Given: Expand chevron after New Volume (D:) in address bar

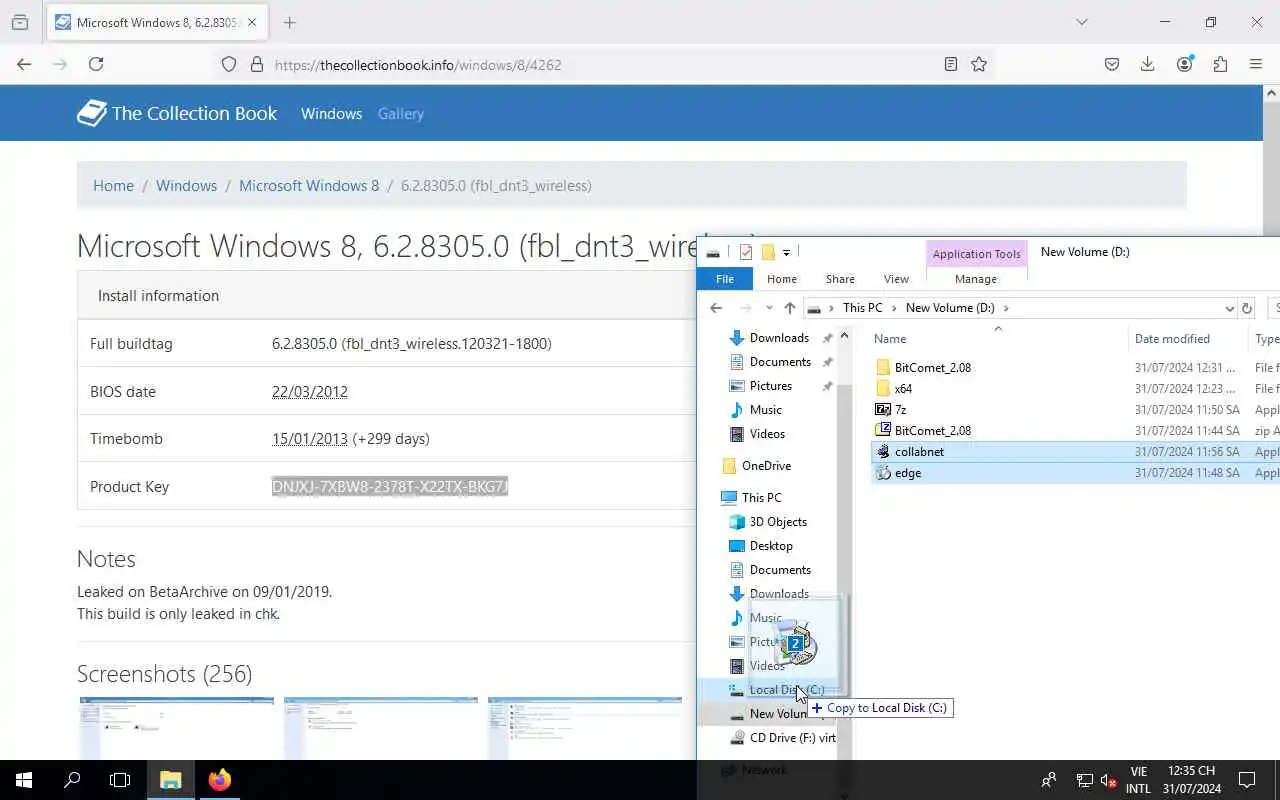Looking at the screenshot, I should 1006,308.
